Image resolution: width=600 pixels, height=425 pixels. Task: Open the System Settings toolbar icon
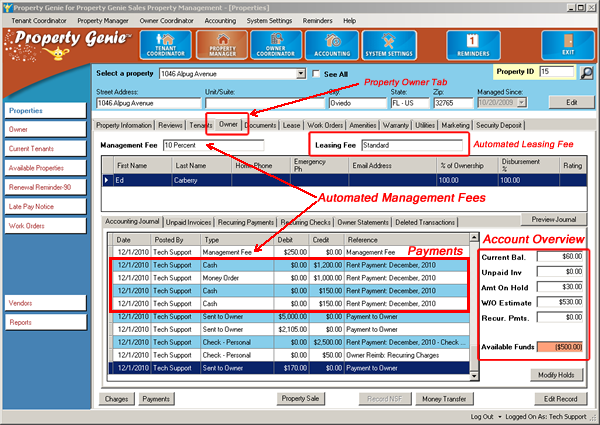click(389, 45)
